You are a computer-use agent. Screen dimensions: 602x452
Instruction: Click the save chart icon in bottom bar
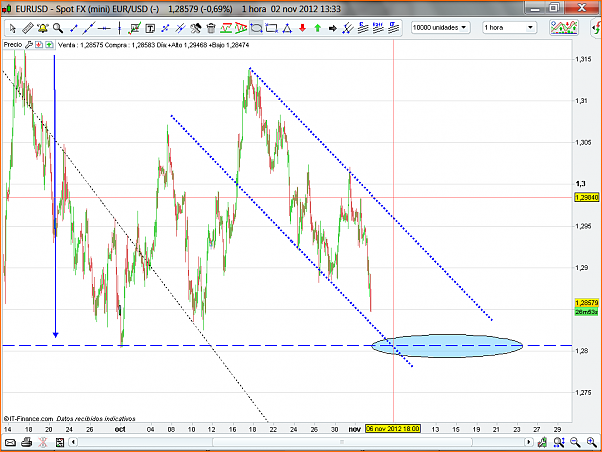click(x=60, y=442)
